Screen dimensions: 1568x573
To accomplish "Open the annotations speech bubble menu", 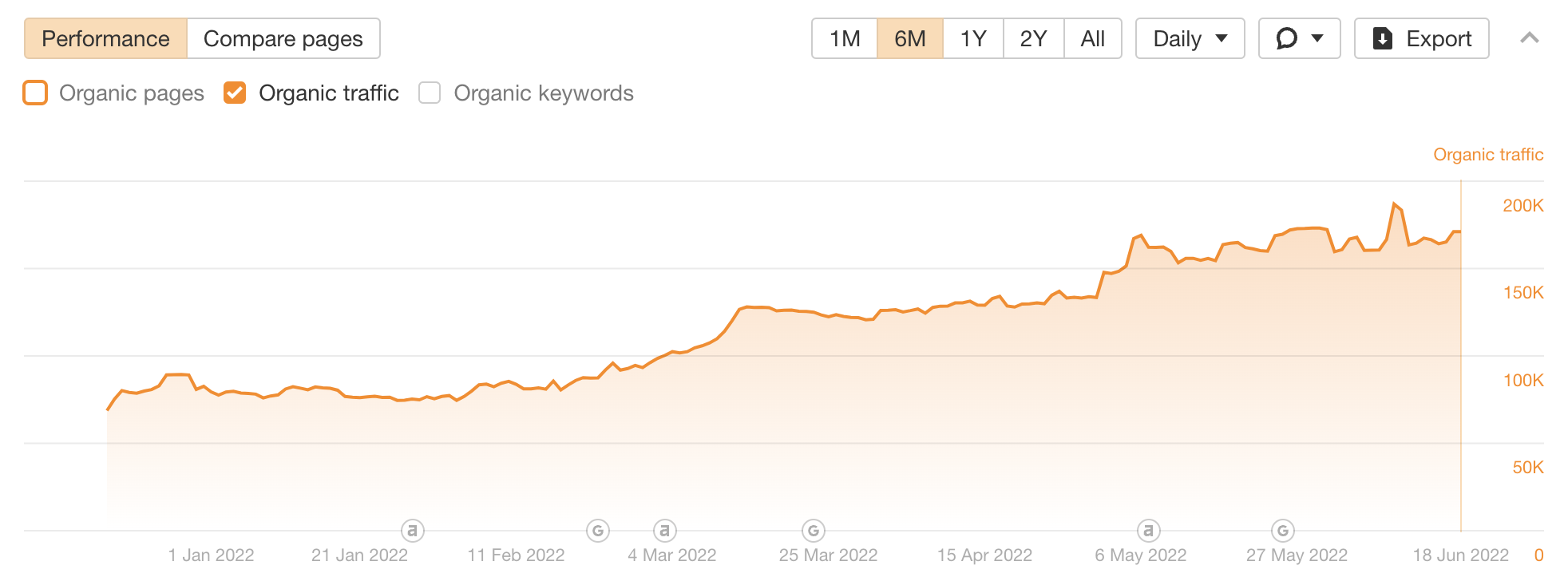I will [x=1287, y=38].
